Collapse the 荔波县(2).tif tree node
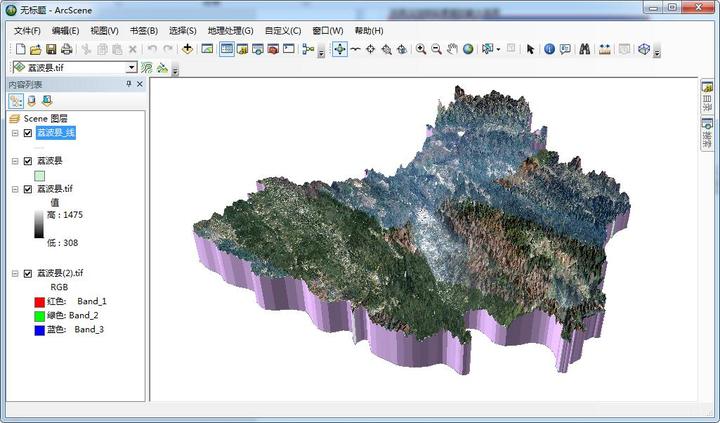The height and width of the screenshot is (423, 720). coord(15,273)
